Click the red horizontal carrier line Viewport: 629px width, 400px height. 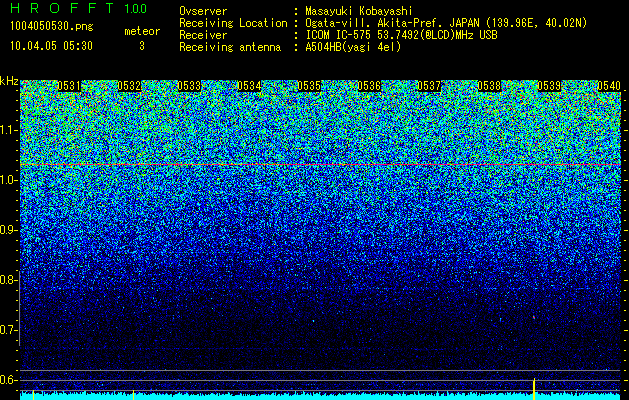[321, 164]
